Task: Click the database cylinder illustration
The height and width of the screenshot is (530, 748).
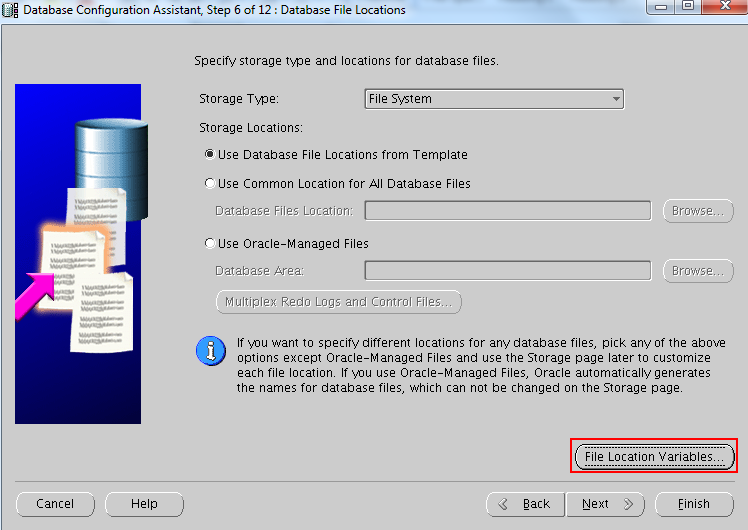Action: coord(112,167)
